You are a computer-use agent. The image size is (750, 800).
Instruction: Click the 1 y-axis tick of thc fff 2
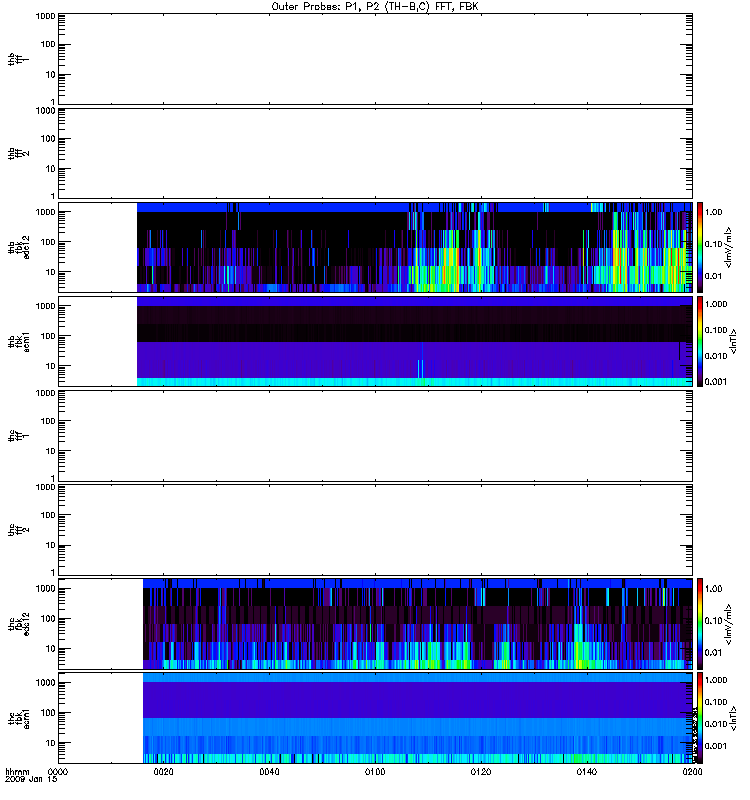[x=53, y=572]
